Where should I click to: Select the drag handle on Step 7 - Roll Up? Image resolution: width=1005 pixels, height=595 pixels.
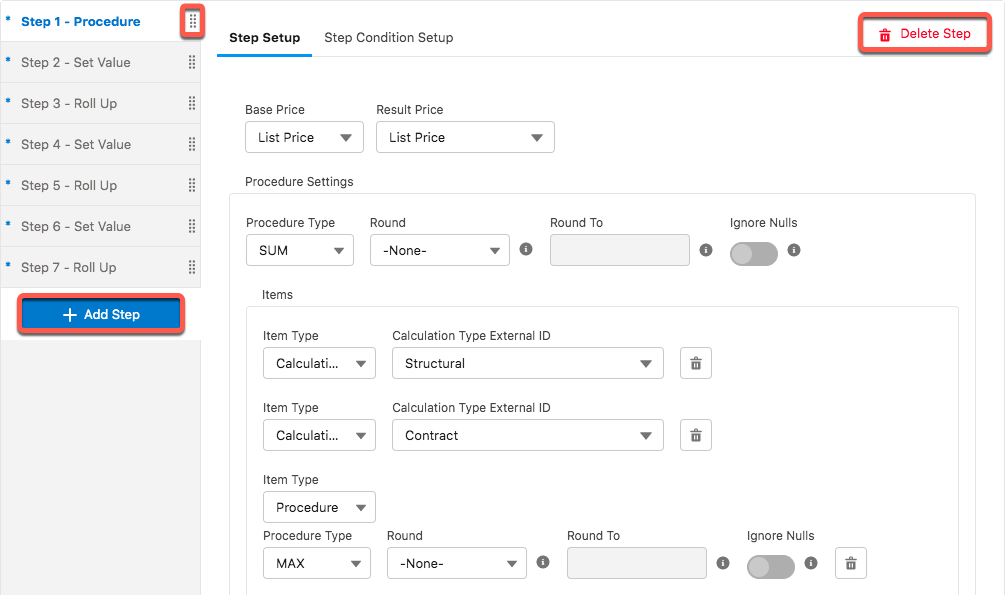(191, 267)
